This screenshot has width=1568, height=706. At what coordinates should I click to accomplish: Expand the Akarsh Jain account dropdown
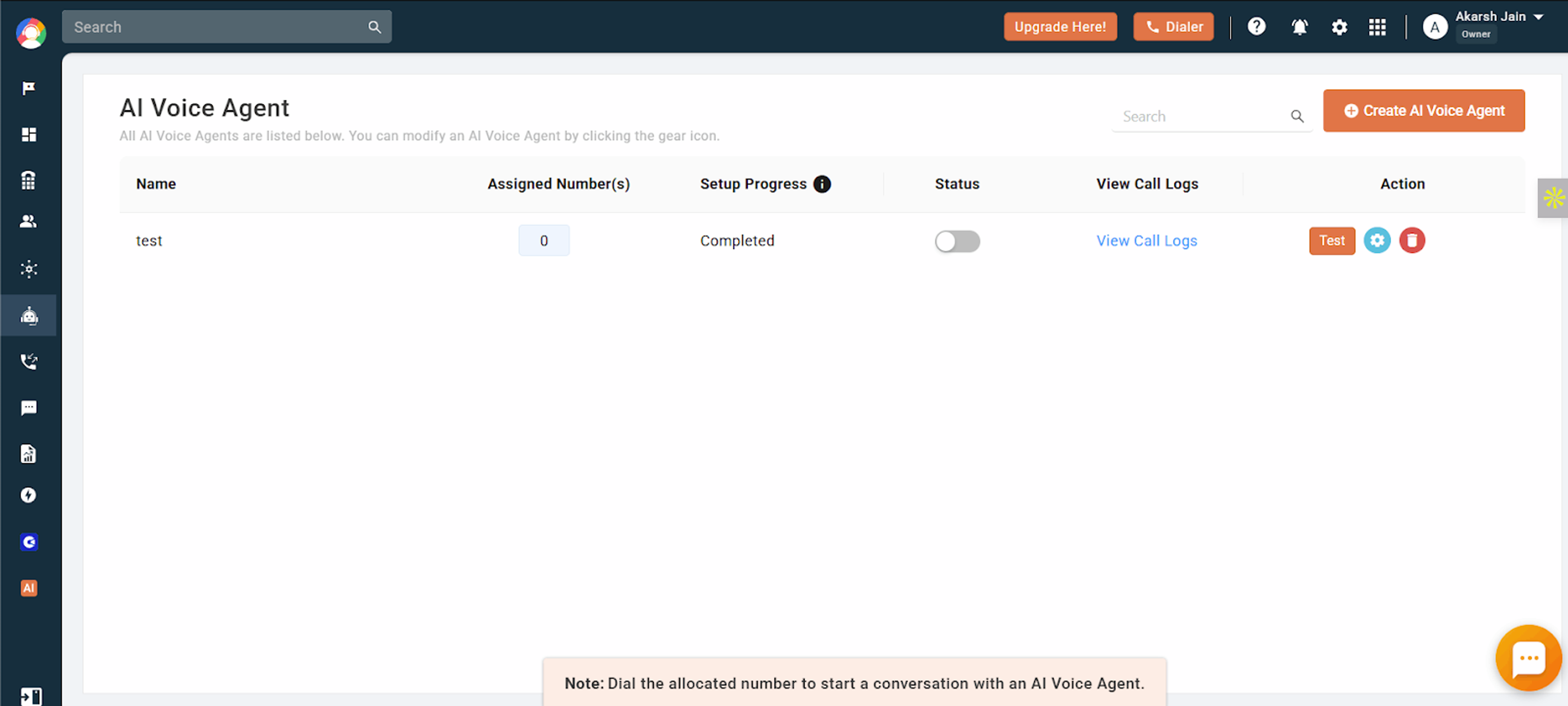1538,17
